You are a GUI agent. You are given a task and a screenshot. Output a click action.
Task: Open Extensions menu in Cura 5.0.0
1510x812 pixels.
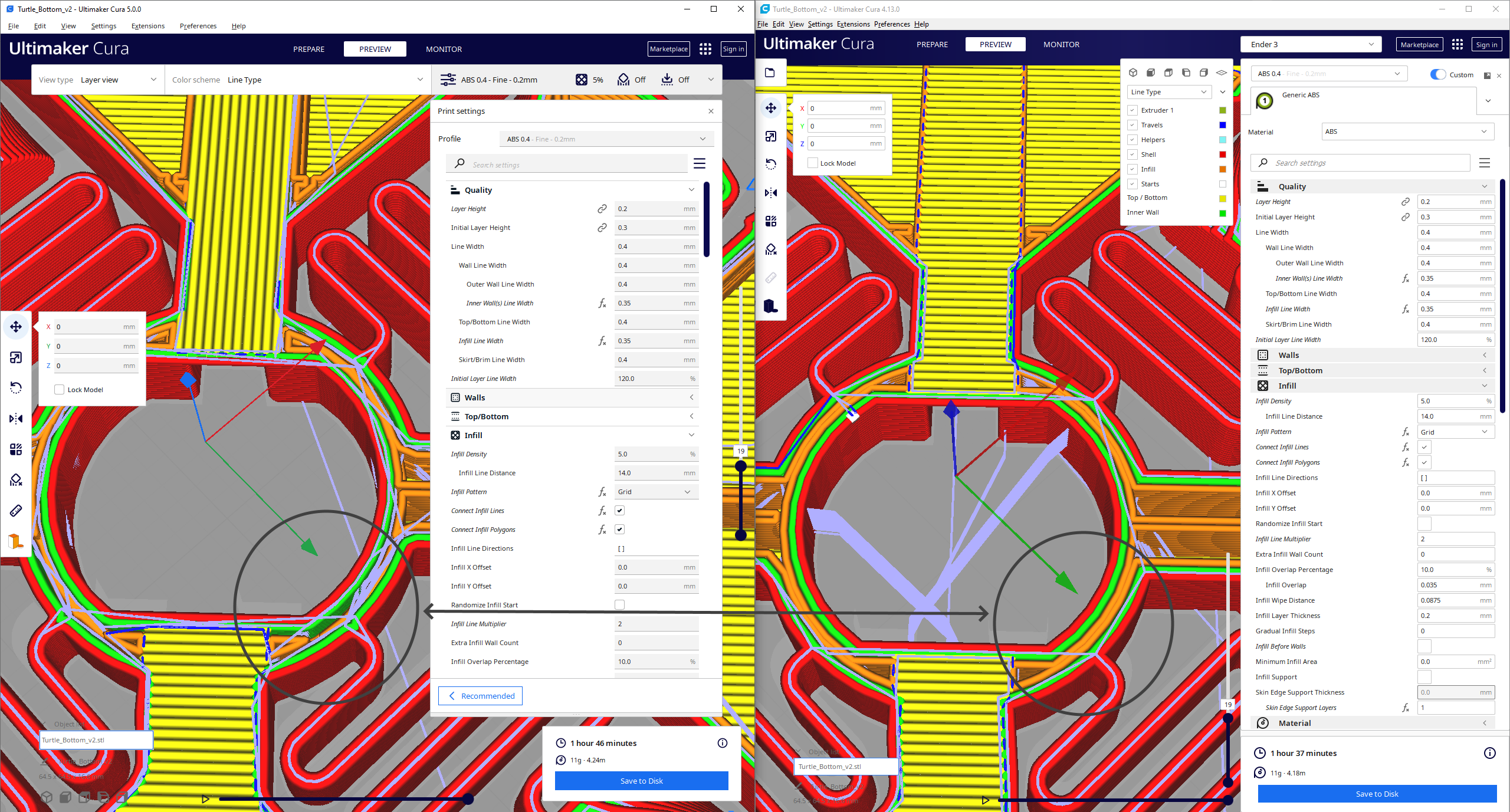147,26
